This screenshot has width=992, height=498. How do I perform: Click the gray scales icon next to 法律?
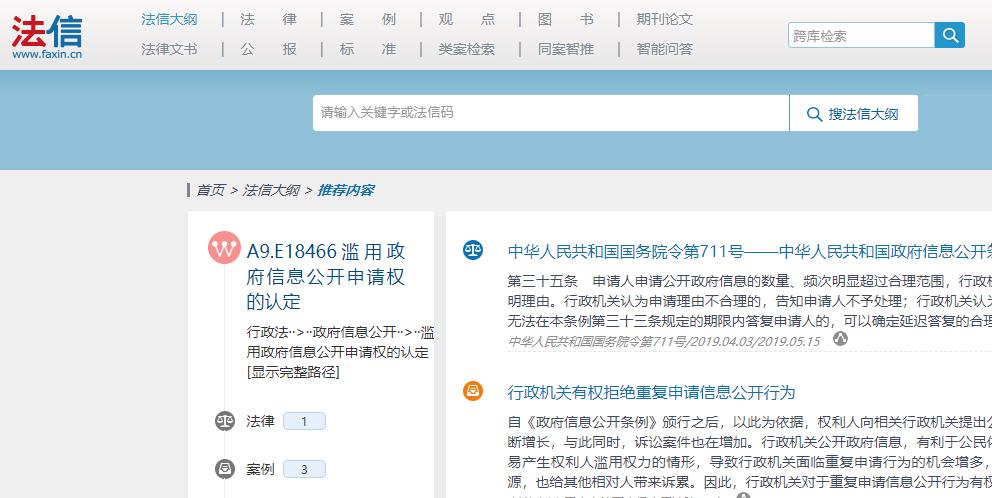[225, 421]
